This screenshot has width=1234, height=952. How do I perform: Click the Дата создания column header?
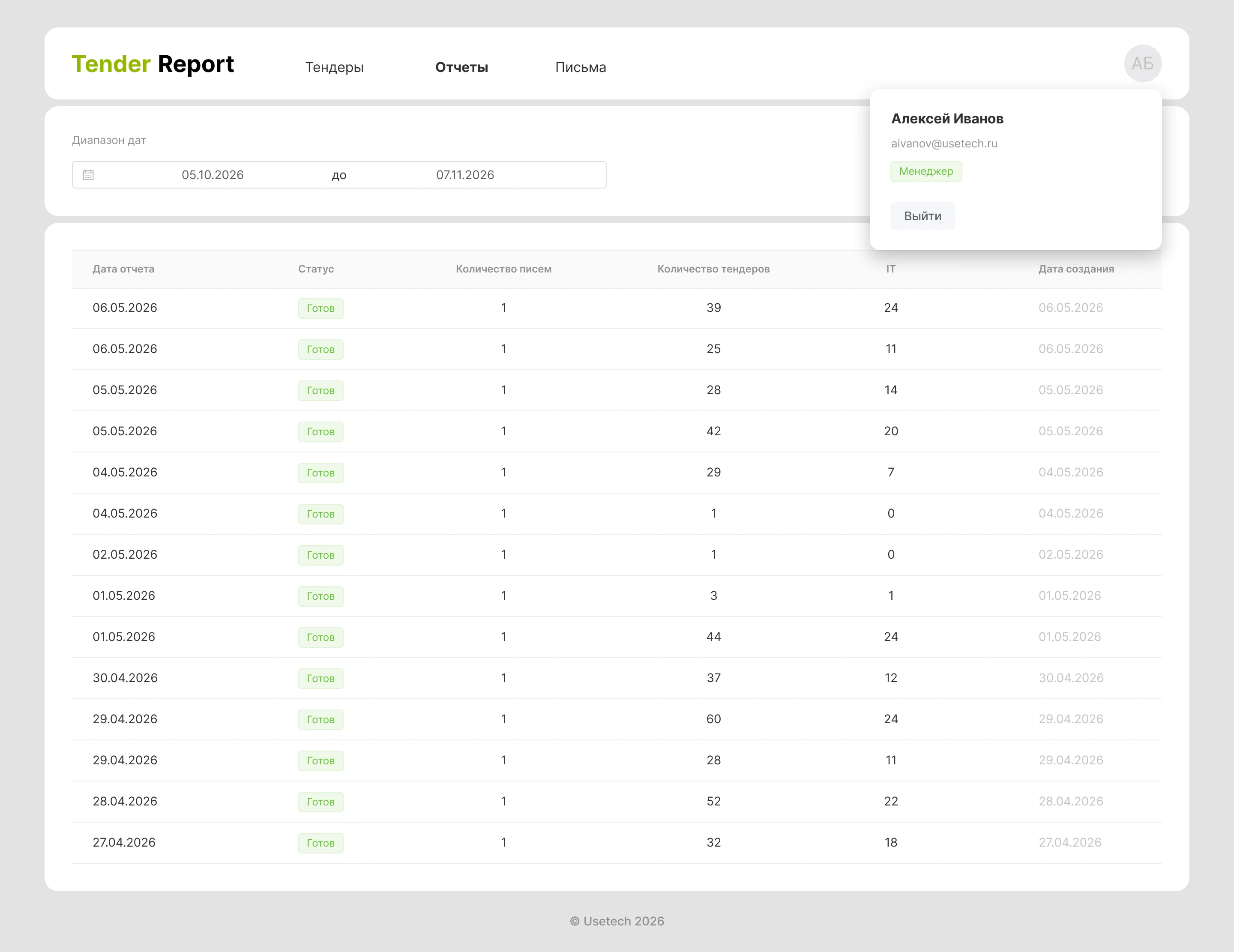[1076, 269]
